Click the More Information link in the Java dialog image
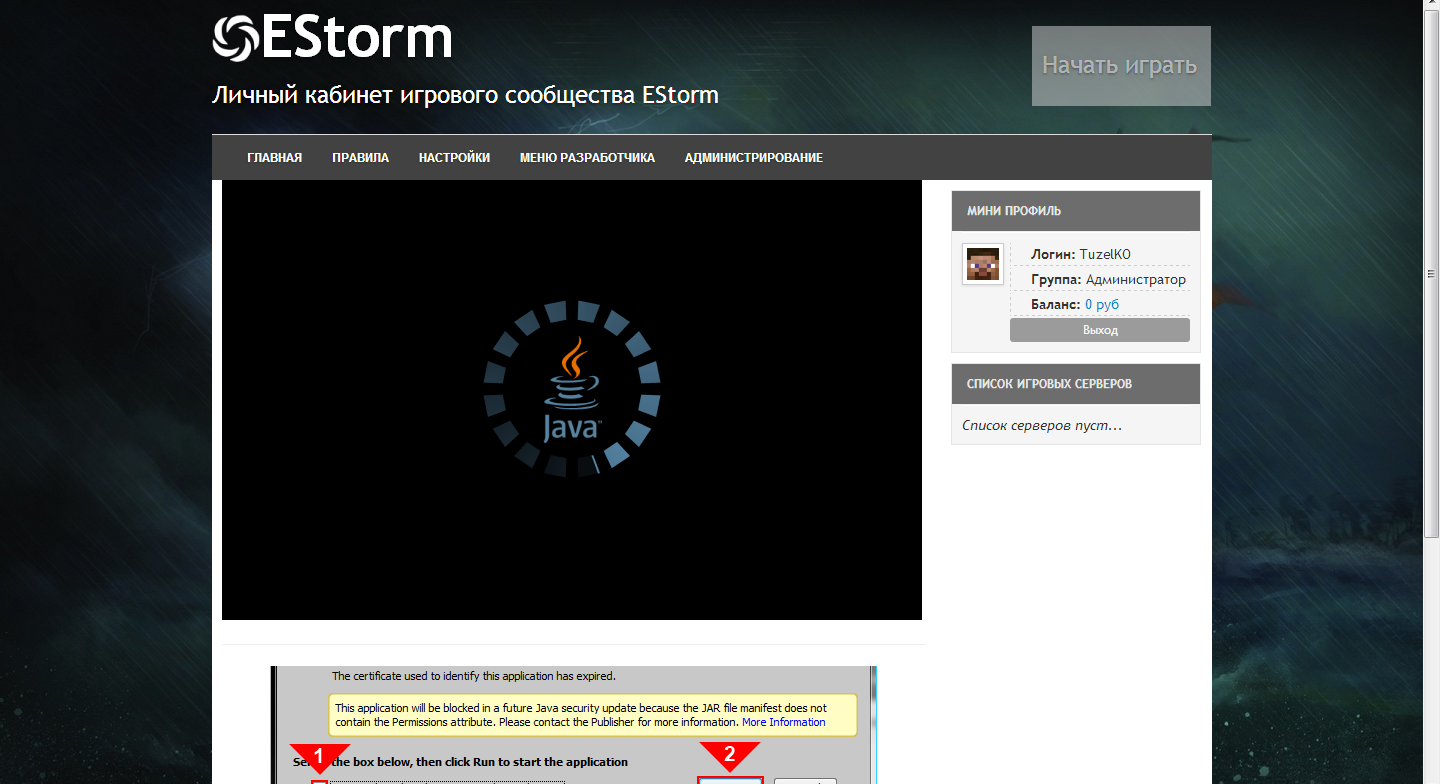1440x784 pixels. click(783, 722)
